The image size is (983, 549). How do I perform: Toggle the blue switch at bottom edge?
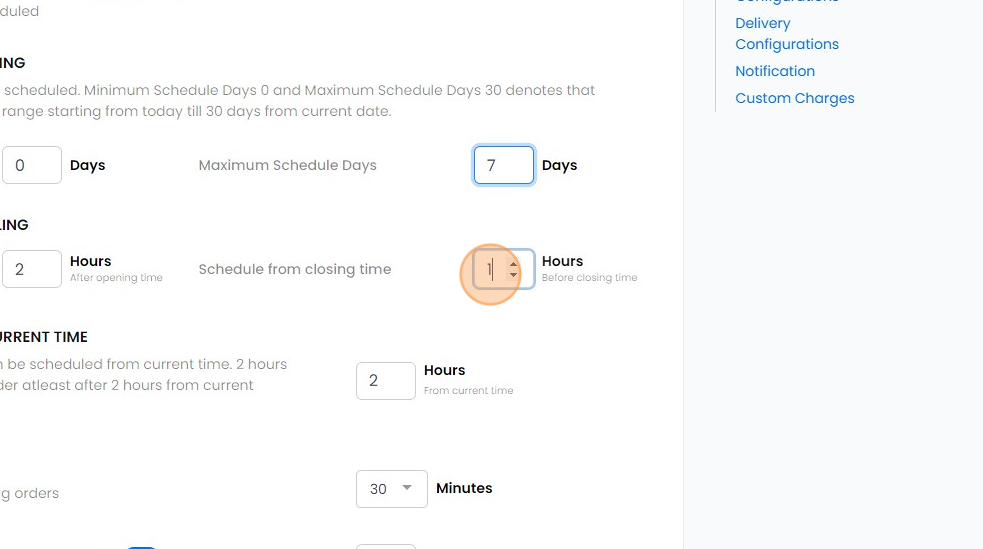tap(142, 546)
